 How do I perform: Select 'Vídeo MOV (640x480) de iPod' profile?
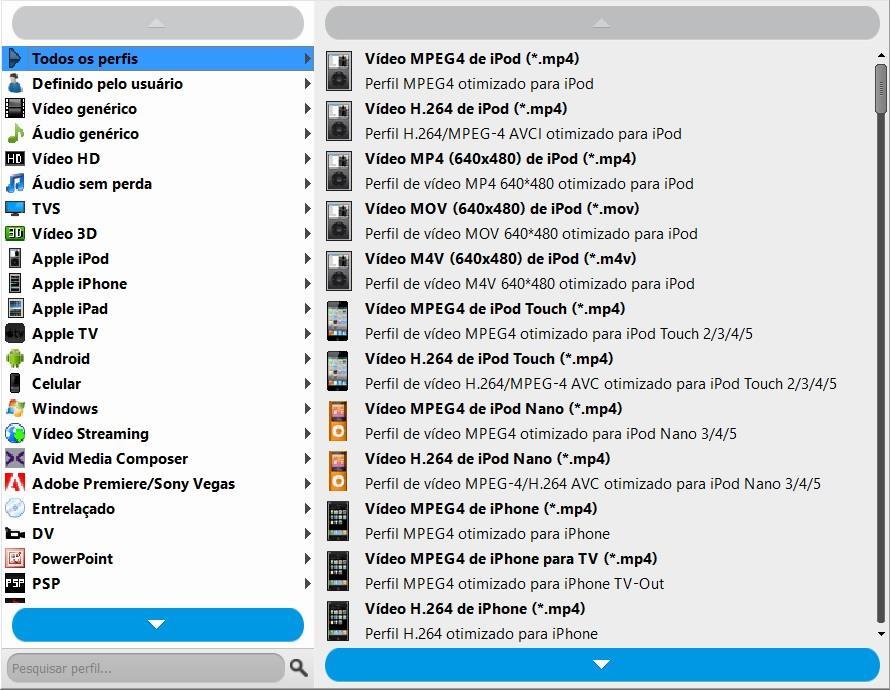coord(599,221)
